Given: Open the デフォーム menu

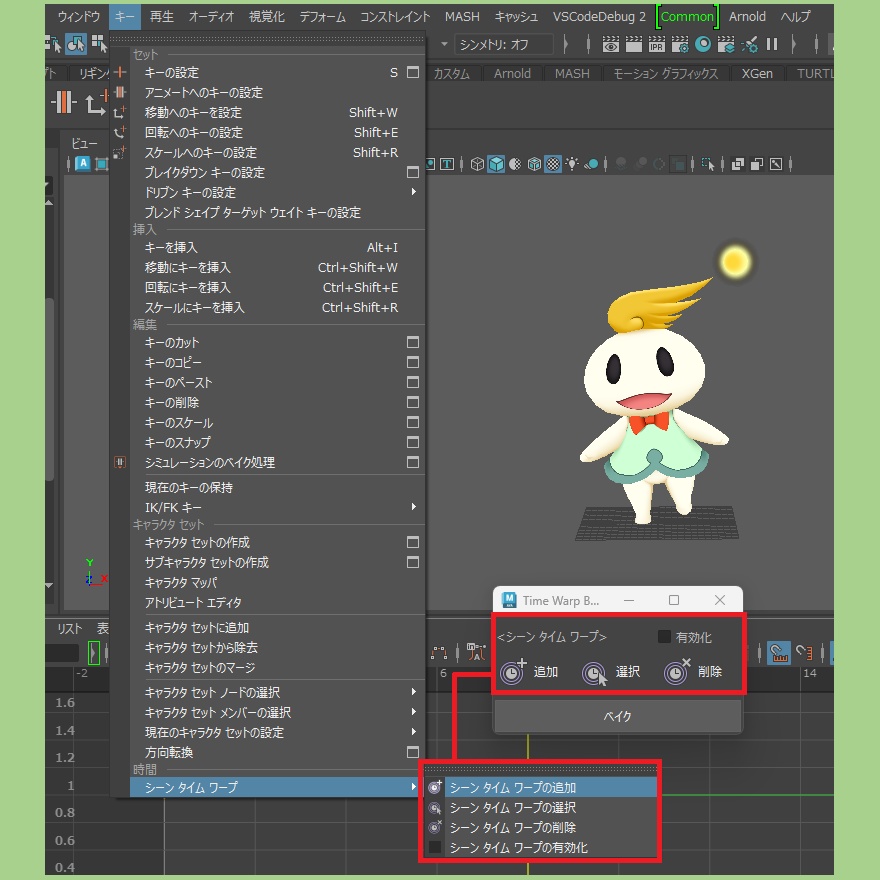Looking at the screenshot, I should tap(323, 17).
